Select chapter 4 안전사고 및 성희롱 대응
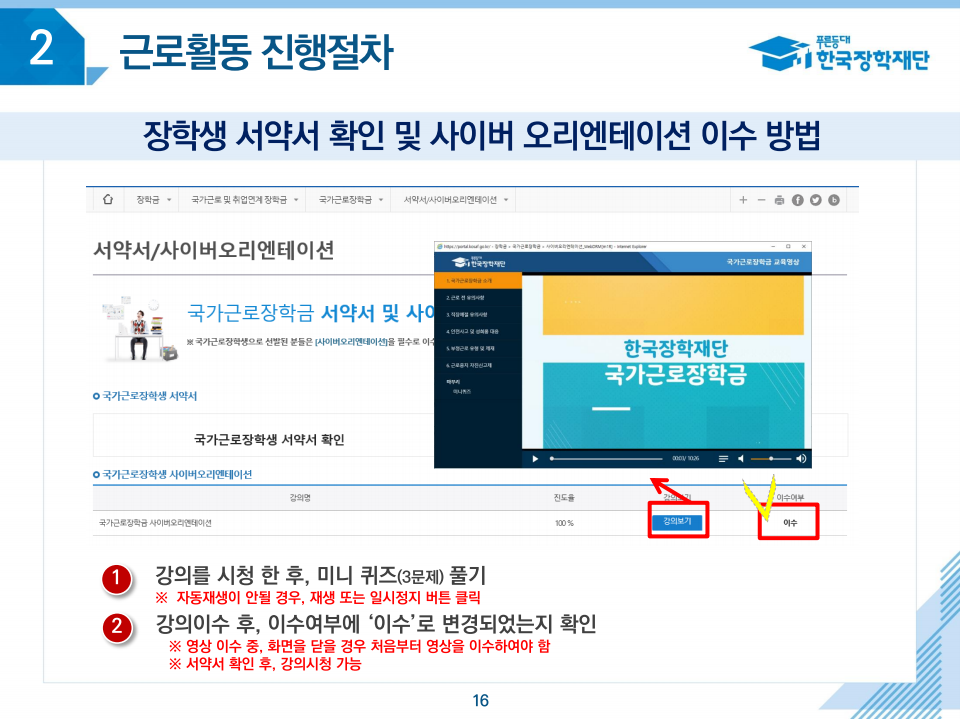The height and width of the screenshot is (720, 960). point(478,331)
